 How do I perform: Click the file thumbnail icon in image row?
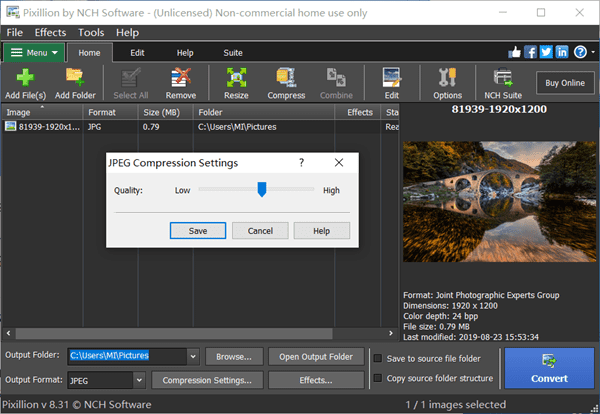(x=11, y=126)
